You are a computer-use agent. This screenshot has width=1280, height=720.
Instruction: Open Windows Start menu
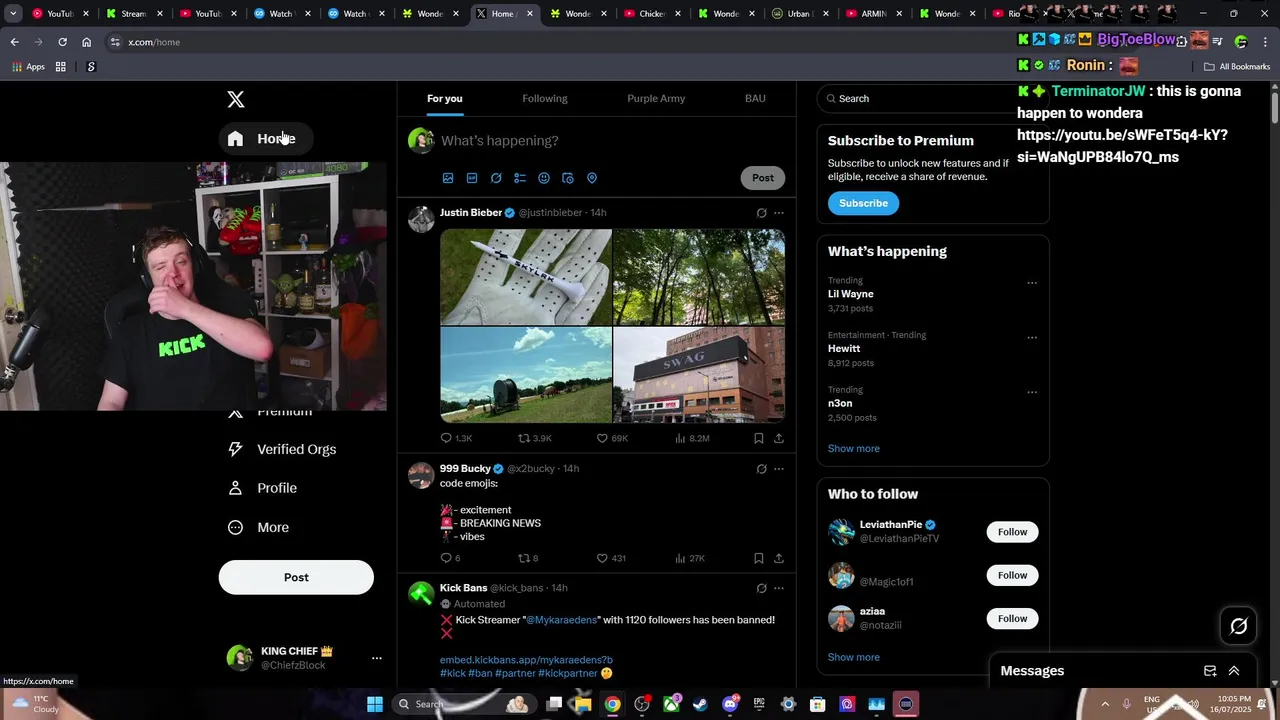coord(375,704)
